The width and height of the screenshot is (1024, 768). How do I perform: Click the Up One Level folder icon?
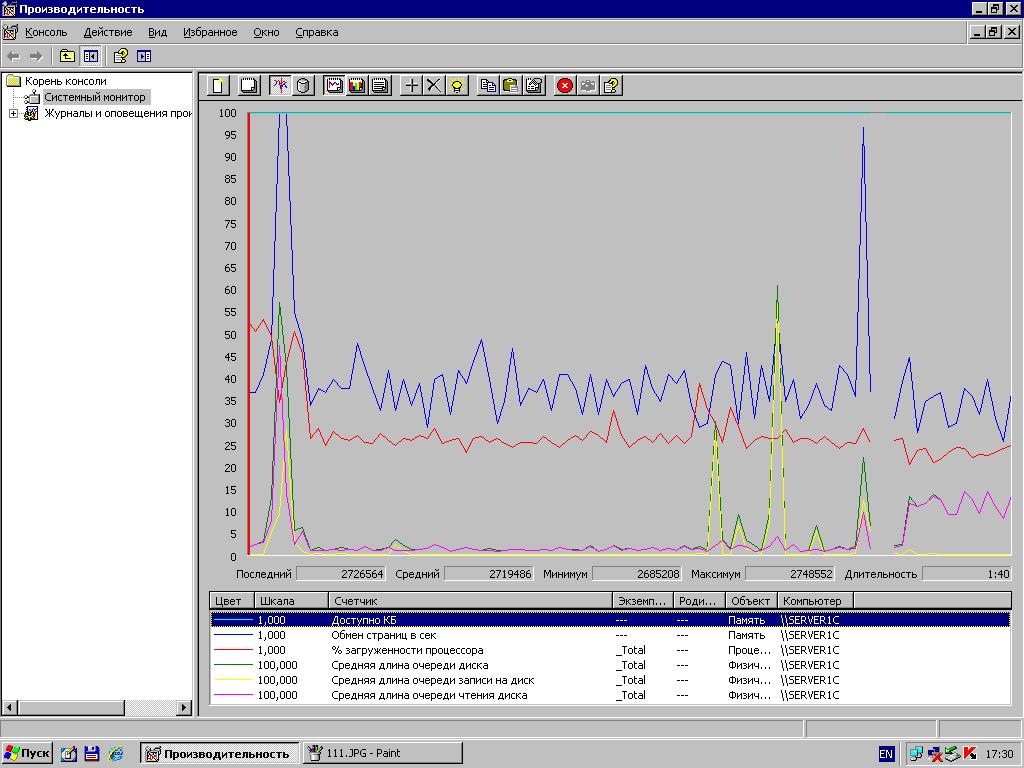click(x=67, y=56)
